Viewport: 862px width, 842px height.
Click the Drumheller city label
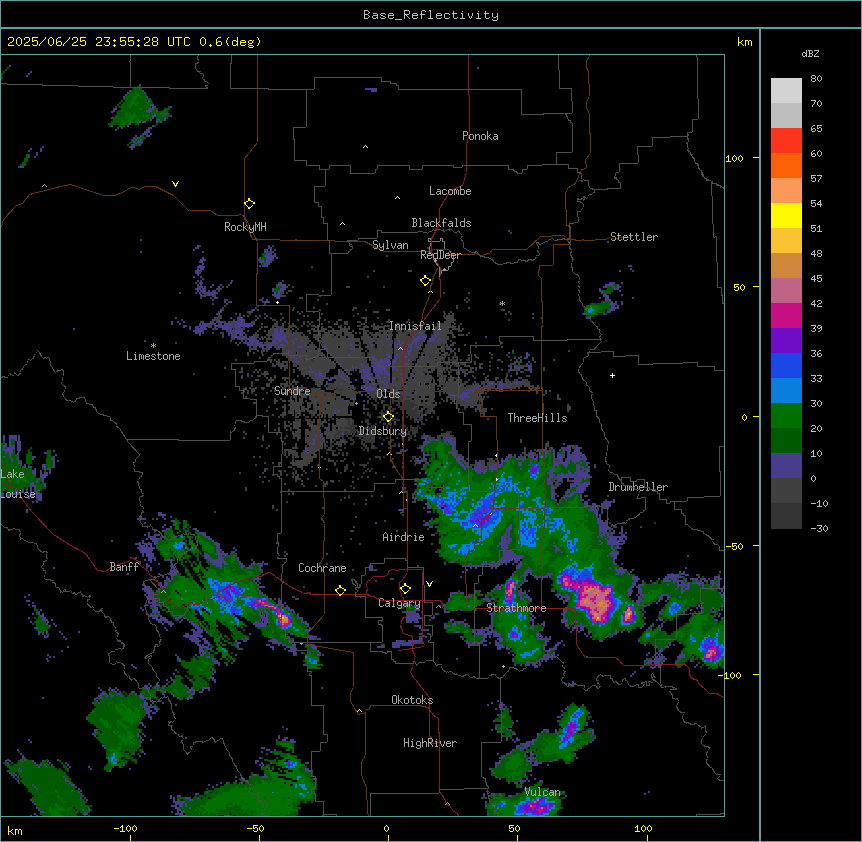pyautogui.click(x=638, y=487)
